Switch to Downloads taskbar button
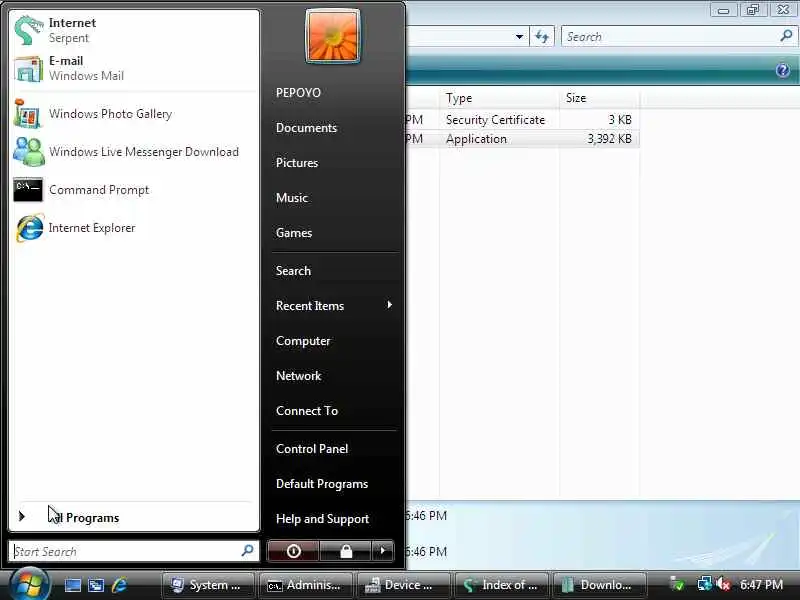Screen dimensions: 800x600 (x=599, y=585)
